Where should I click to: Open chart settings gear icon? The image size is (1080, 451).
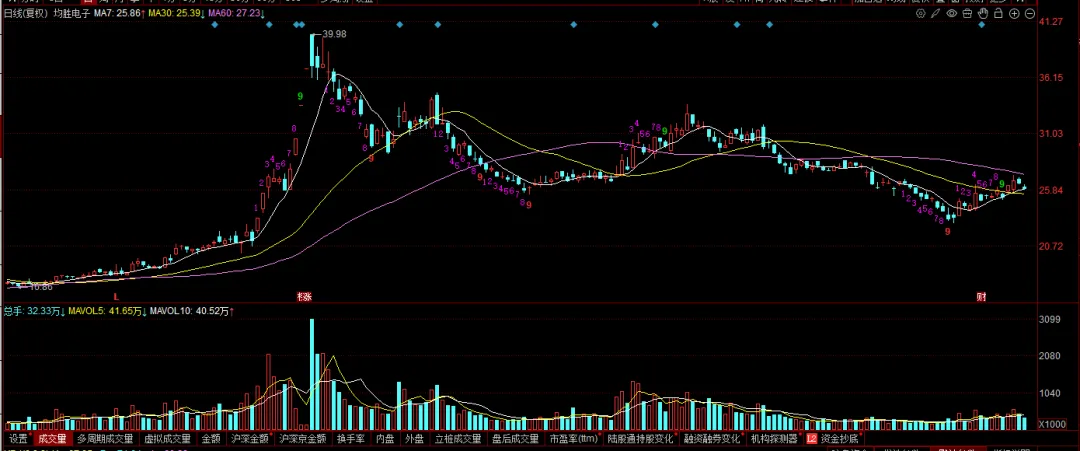pos(921,13)
